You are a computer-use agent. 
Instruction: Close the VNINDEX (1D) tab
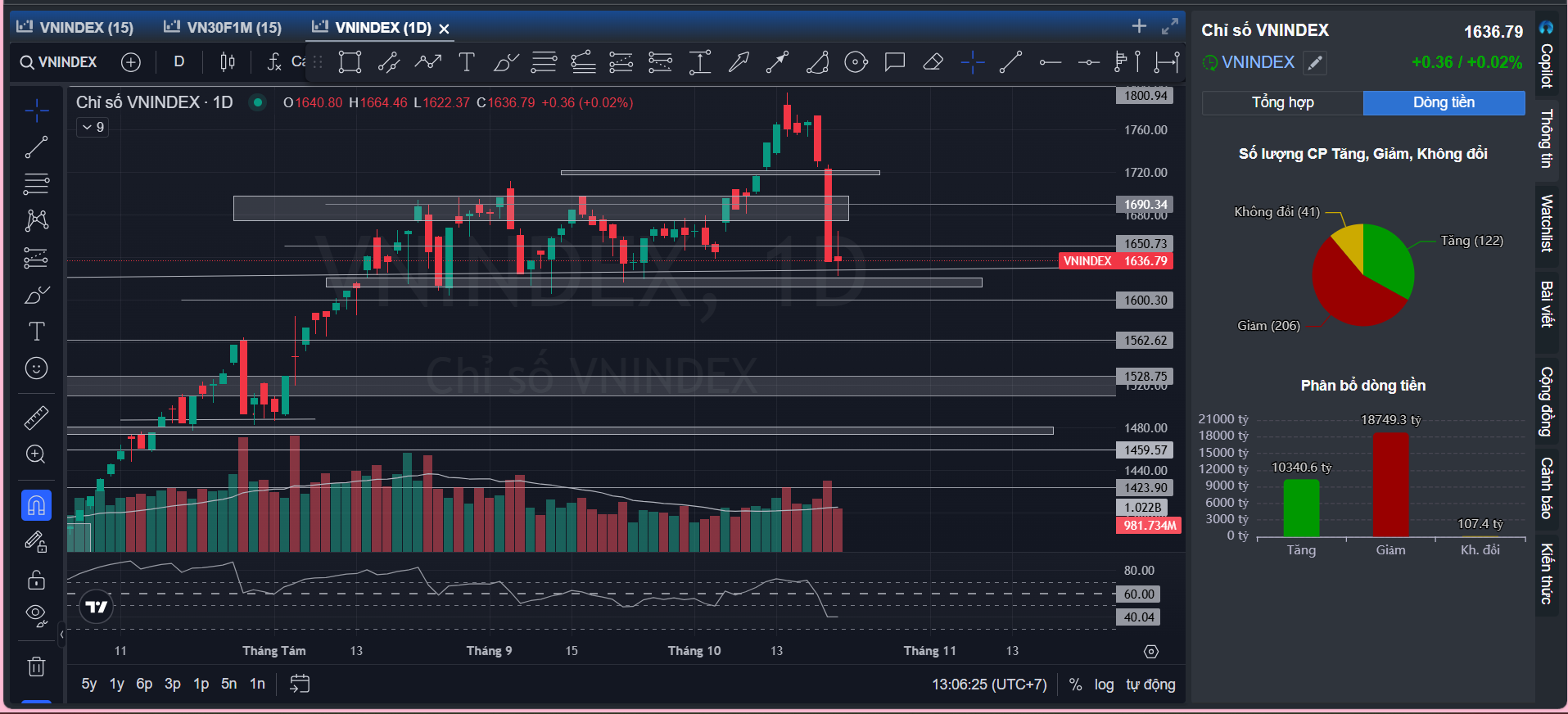click(445, 29)
